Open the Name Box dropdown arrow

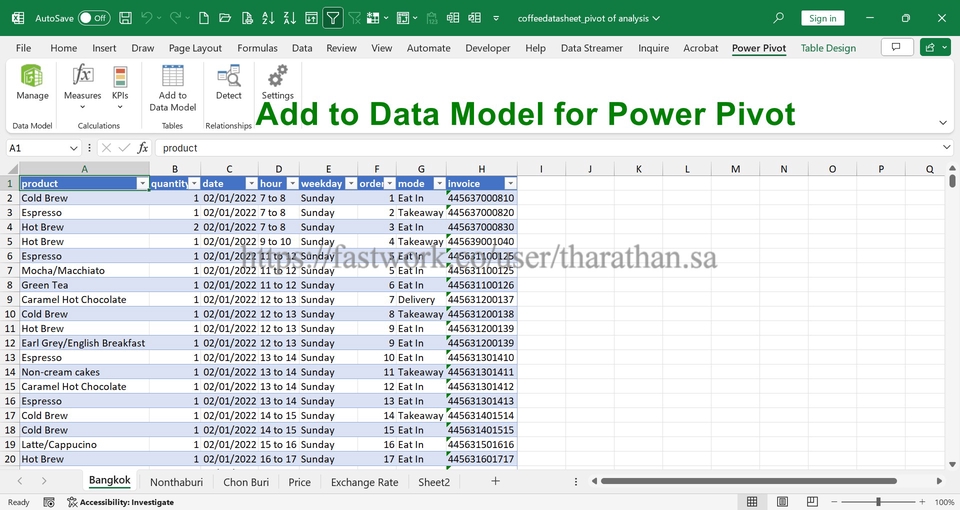(x=74, y=148)
